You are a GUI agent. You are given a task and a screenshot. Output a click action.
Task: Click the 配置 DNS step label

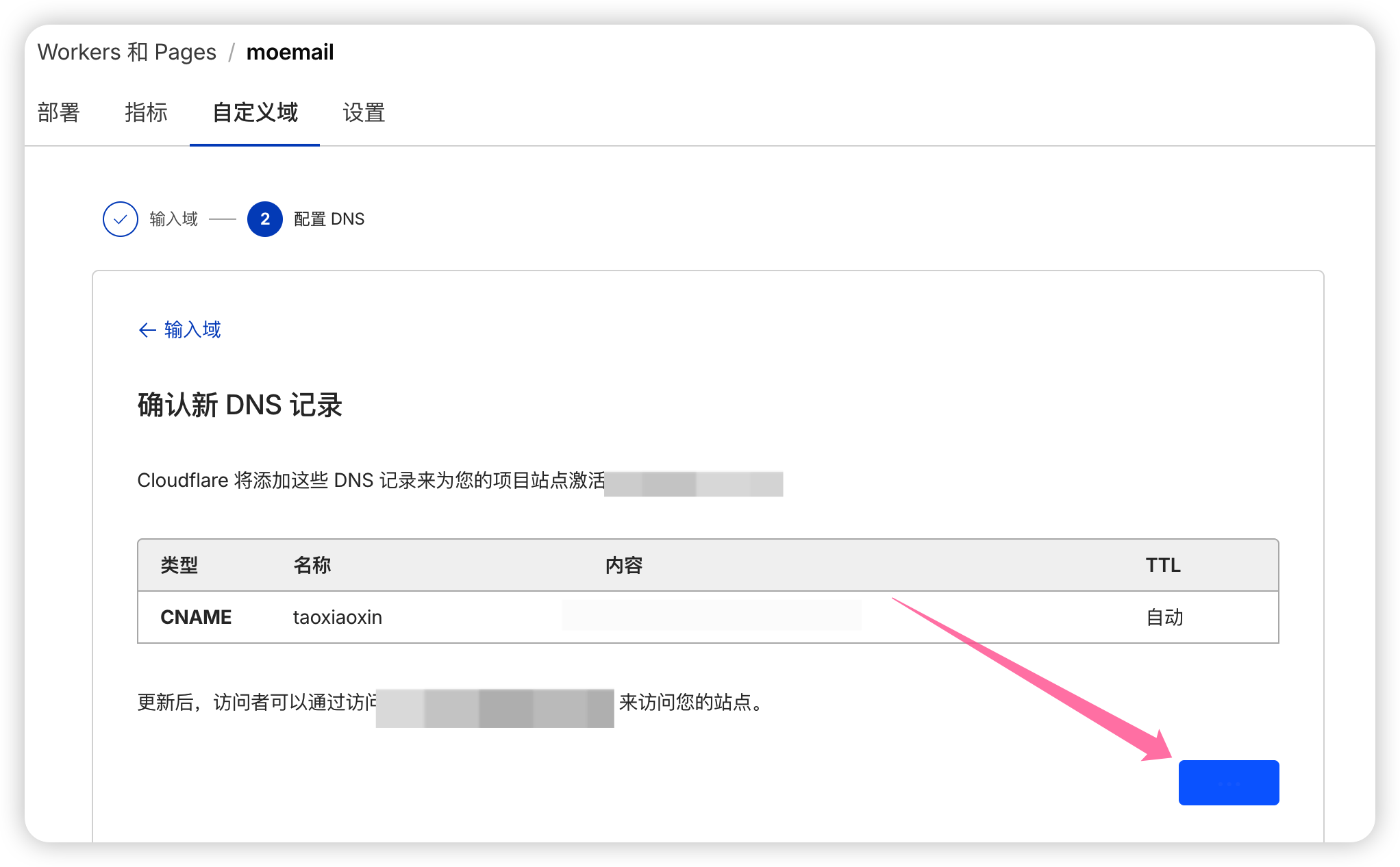click(329, 219)
